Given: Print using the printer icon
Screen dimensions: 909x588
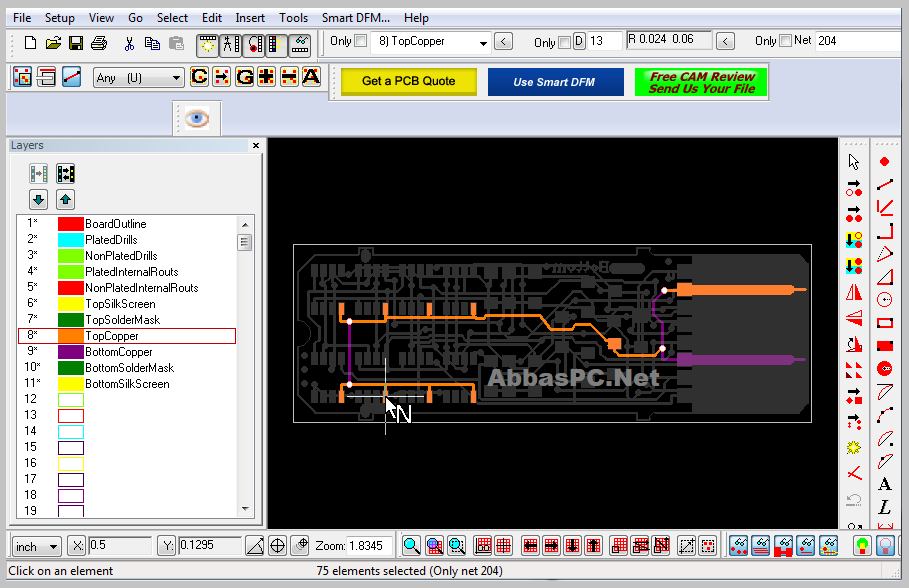Looking at the screenshot, I should [99, 43].
